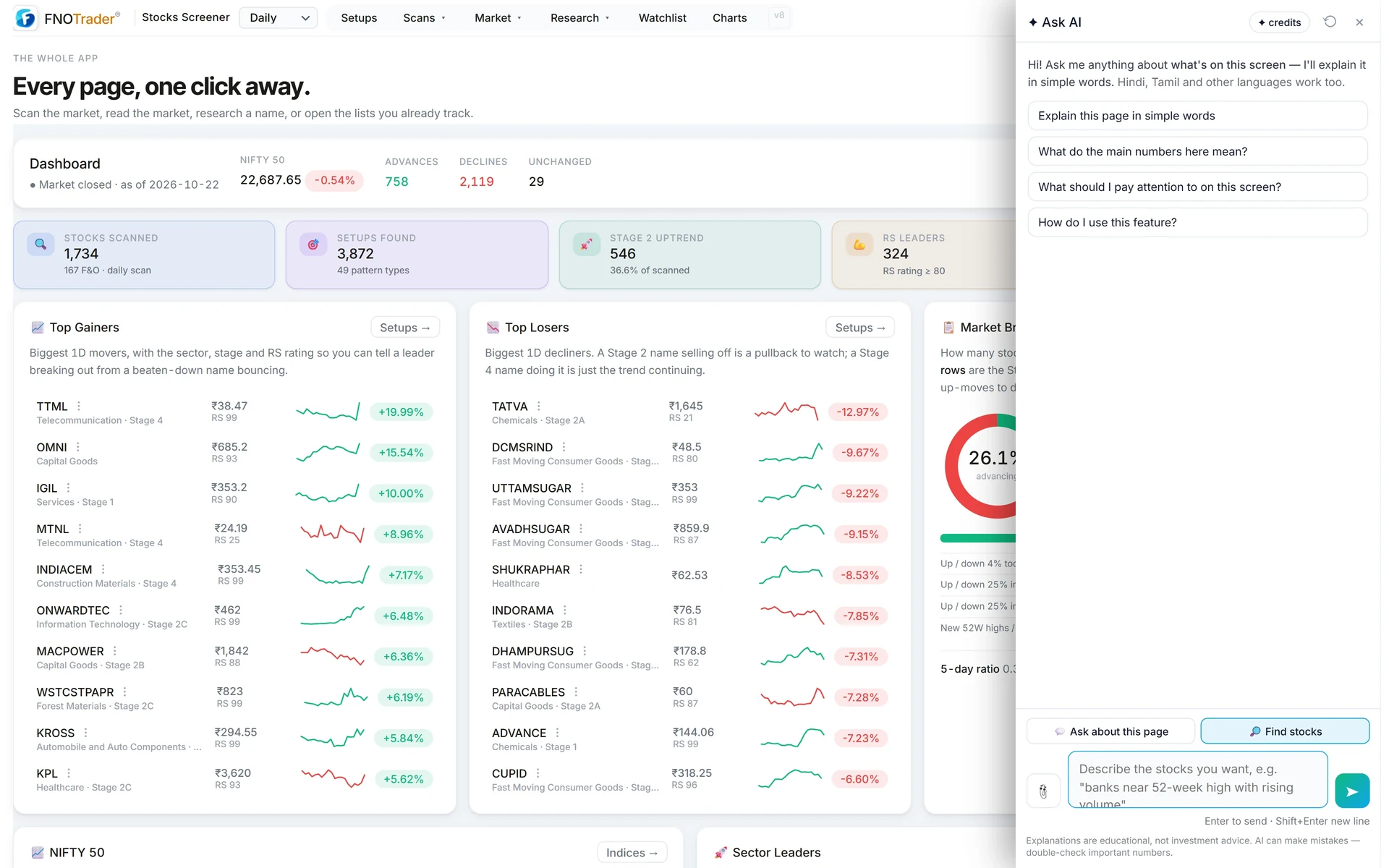The image size is (1389, 868).
Task: Click the microphone icon beside the chat input
Action: [x=1043, y=791]
